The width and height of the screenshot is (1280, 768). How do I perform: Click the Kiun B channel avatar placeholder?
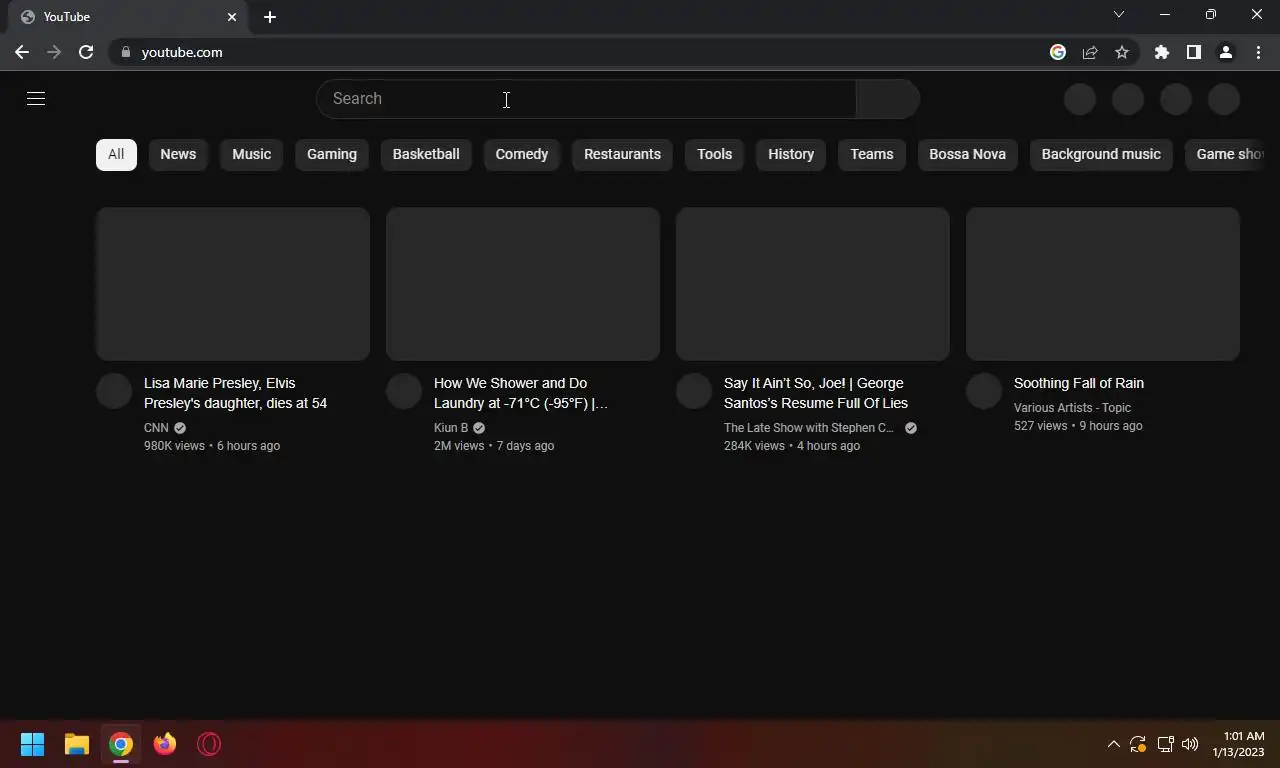tap(404, 392)
